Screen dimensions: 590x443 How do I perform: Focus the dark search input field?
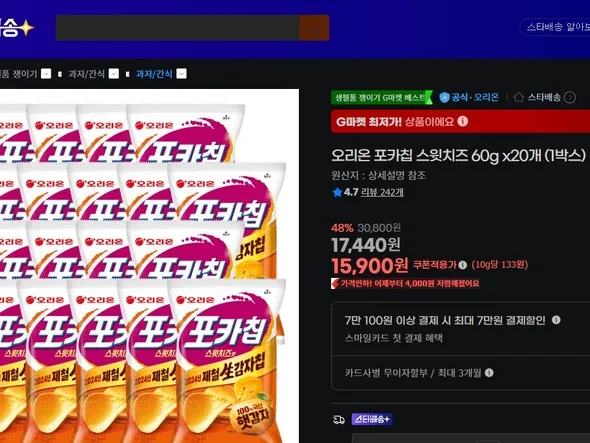tap(178, 28)
